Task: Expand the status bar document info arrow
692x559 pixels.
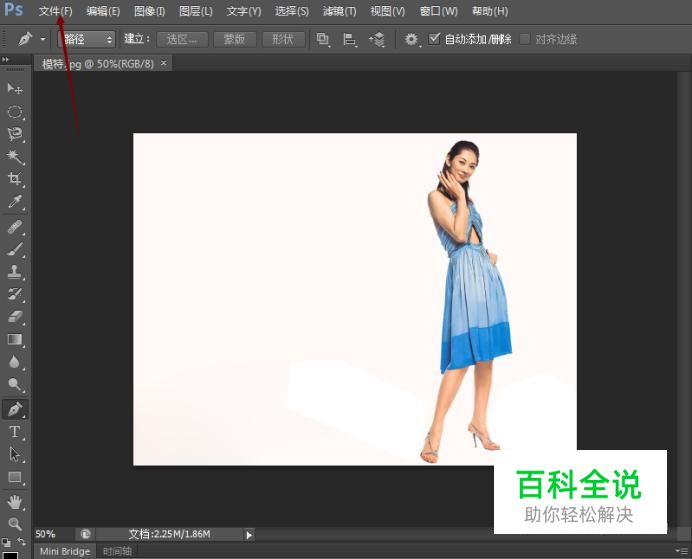Action: coord(249,535)
